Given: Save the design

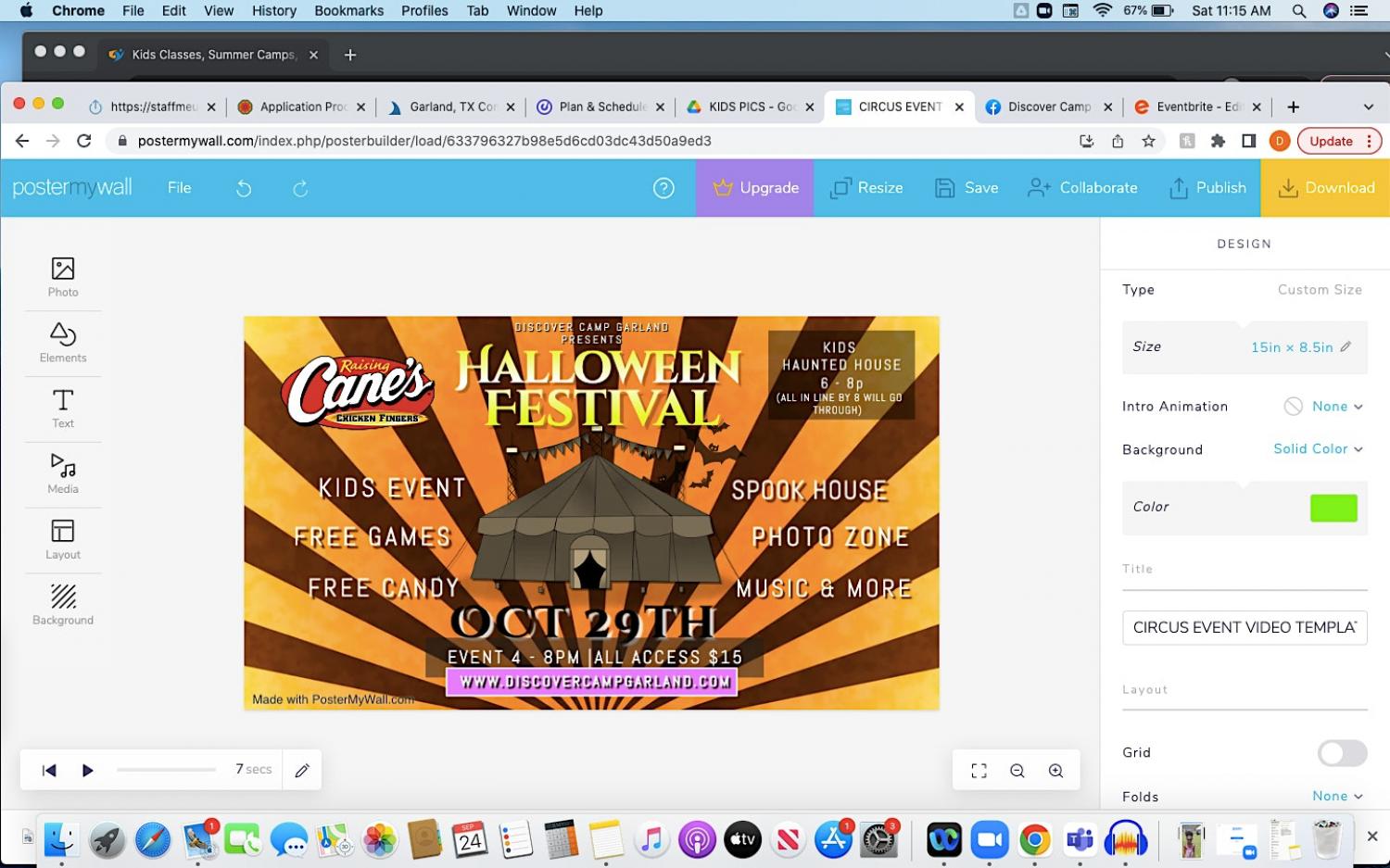Looking at the screenshot, I should coord(967,188).
